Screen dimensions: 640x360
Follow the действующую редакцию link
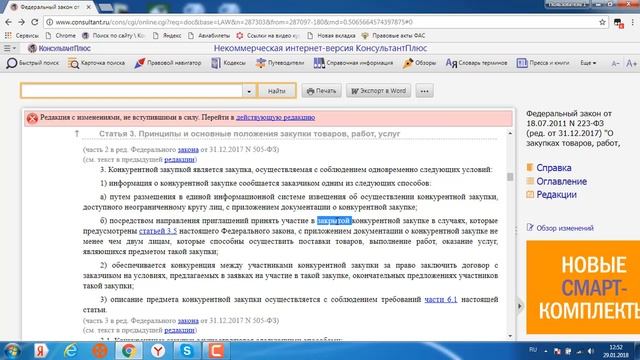[x=275, y=117]
